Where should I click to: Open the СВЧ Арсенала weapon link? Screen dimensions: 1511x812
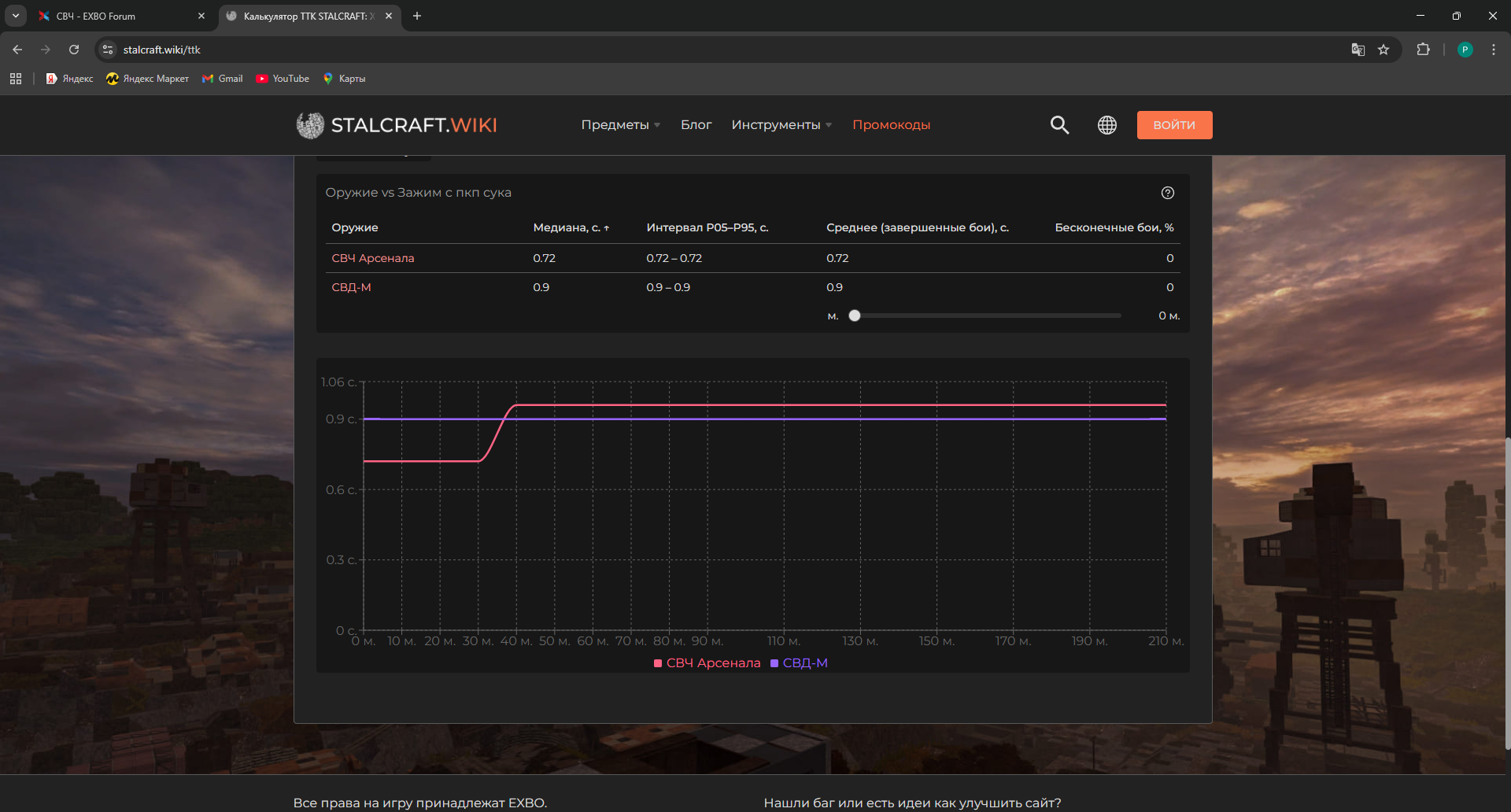point(373,258)
